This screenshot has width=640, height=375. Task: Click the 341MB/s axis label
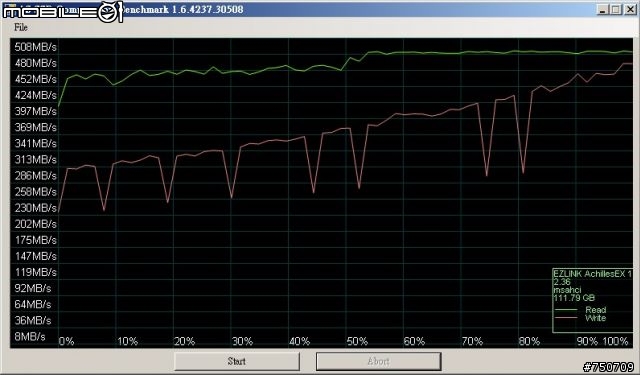[x=36, y=143]
